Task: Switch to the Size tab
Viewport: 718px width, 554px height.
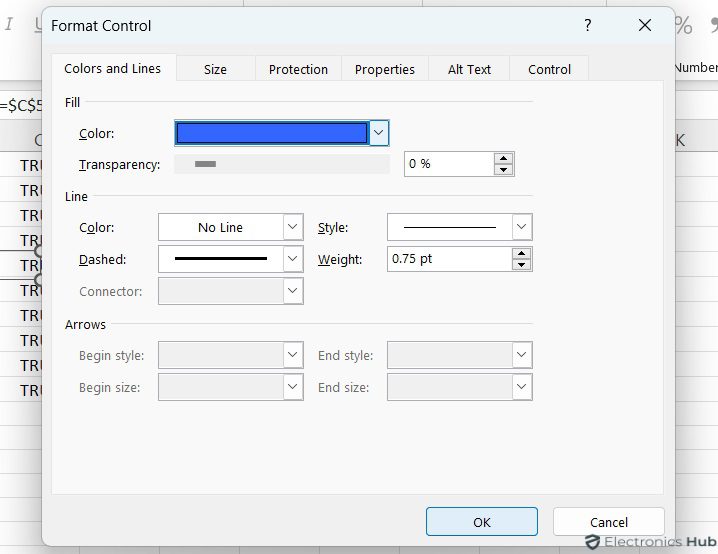Action: click(215, 69)
